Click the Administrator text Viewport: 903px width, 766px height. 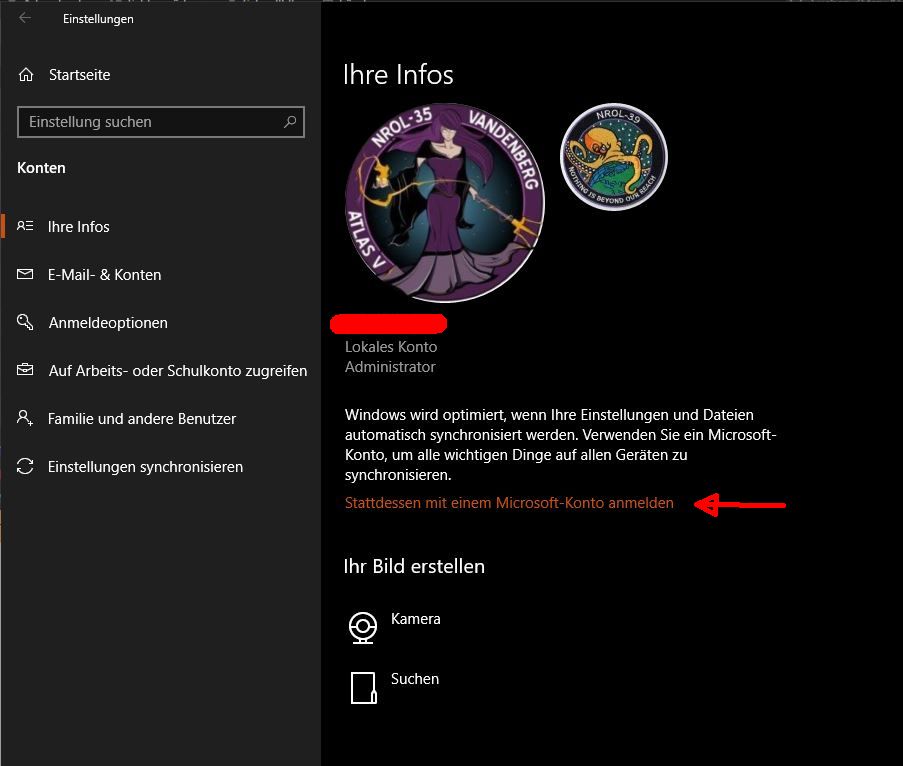390,367
